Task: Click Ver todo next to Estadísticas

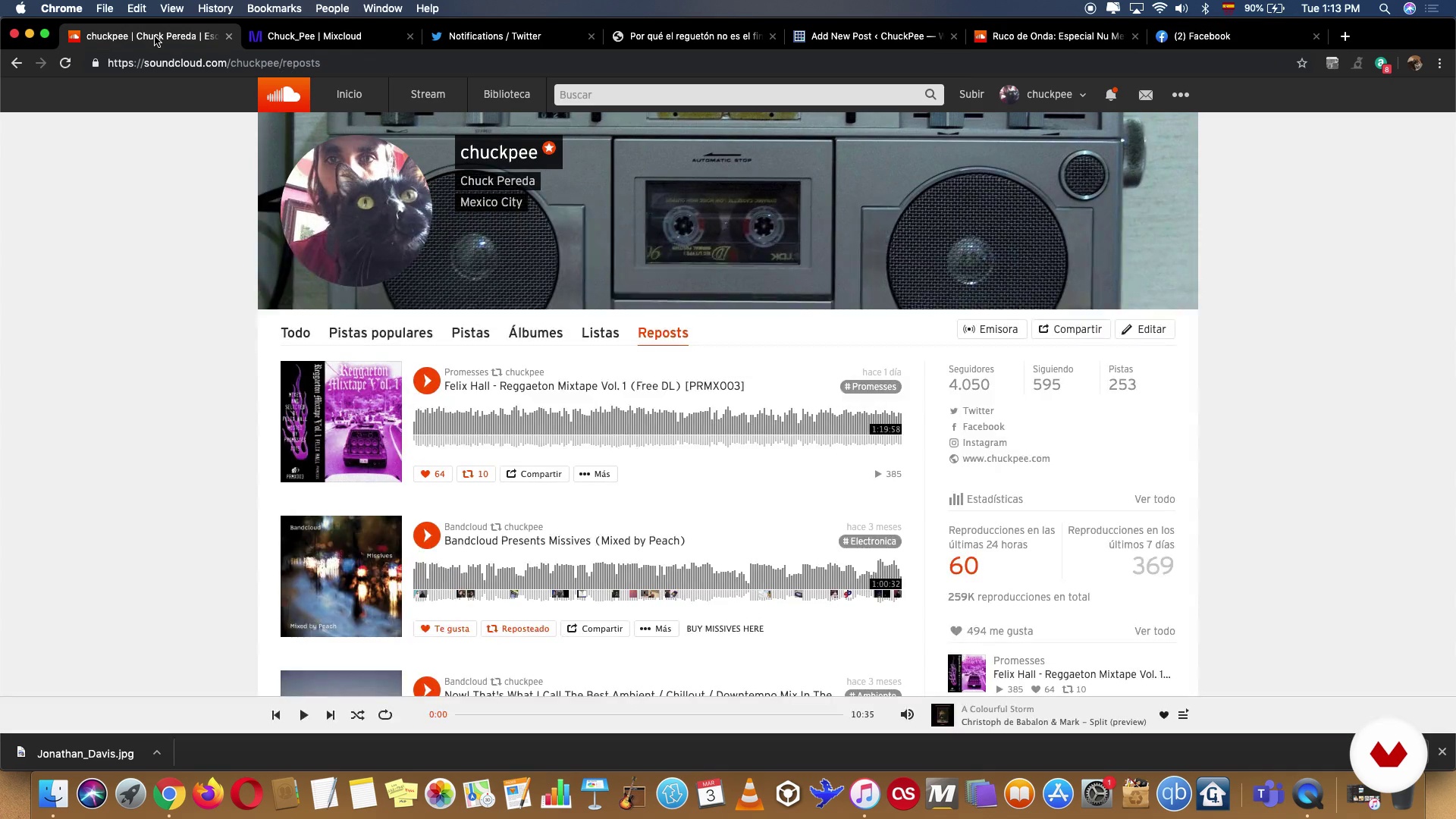Action: [x=1154, y=499]
